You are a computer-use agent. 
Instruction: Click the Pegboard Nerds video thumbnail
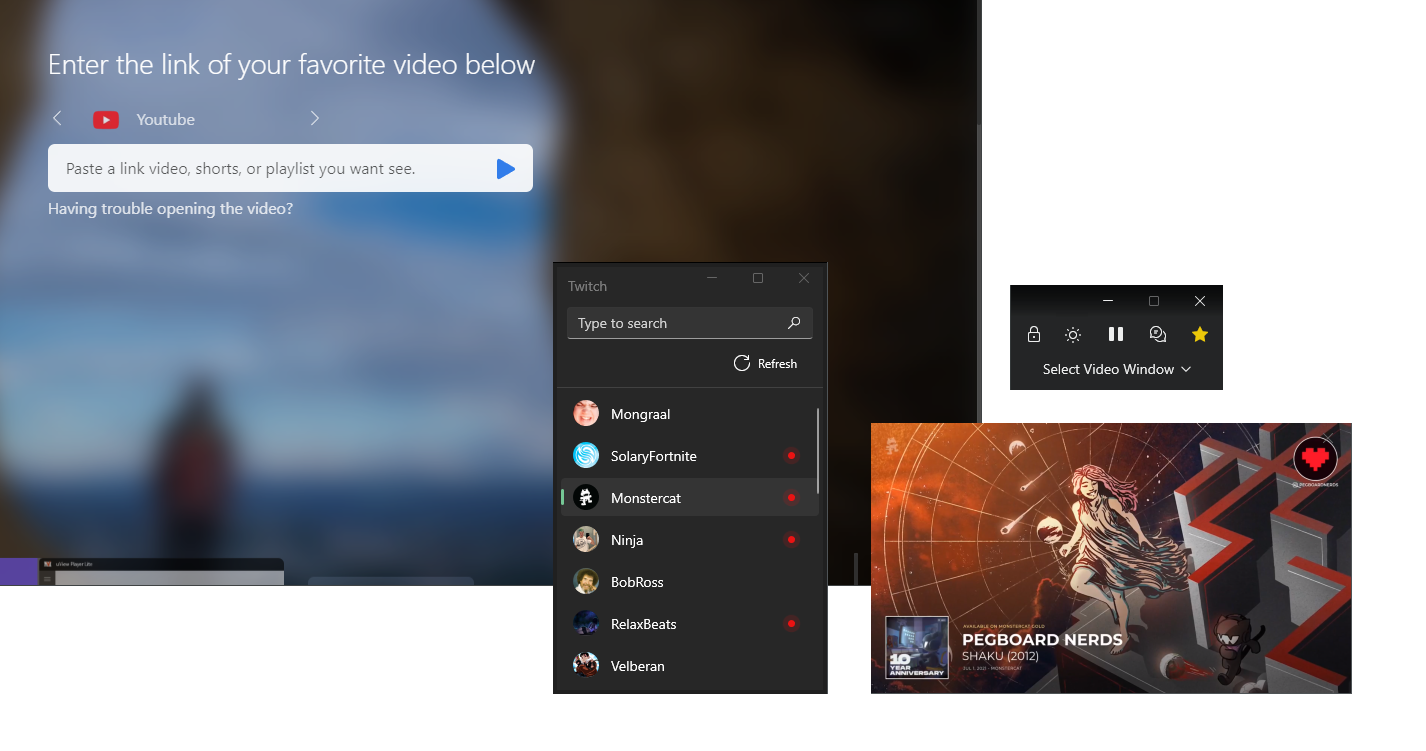1111,558
